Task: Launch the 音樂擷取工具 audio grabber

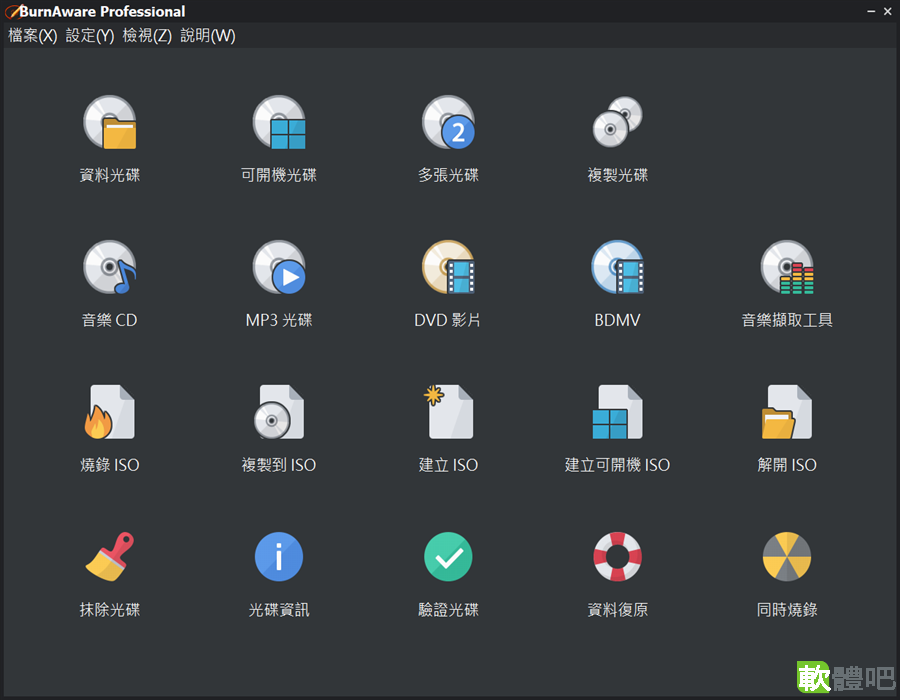Action: (x=787, y=267)
